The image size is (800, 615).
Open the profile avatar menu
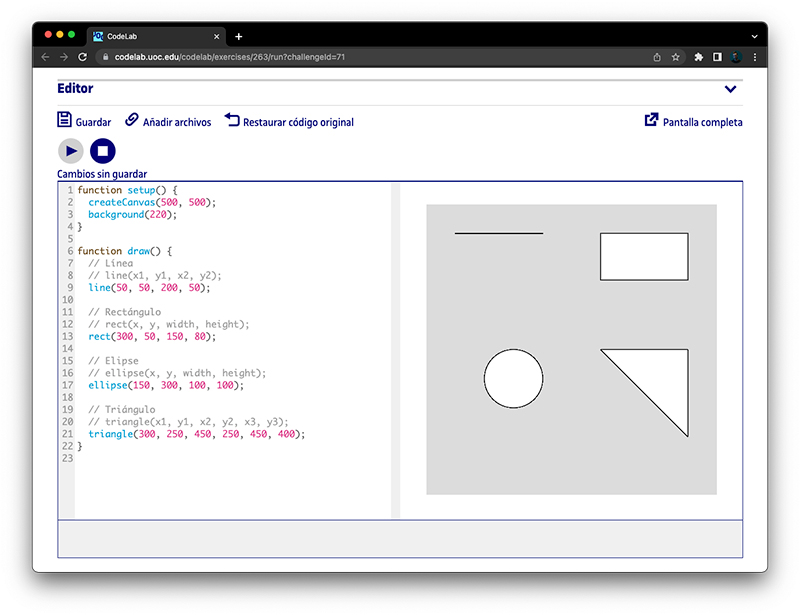[x=736, y=57]
